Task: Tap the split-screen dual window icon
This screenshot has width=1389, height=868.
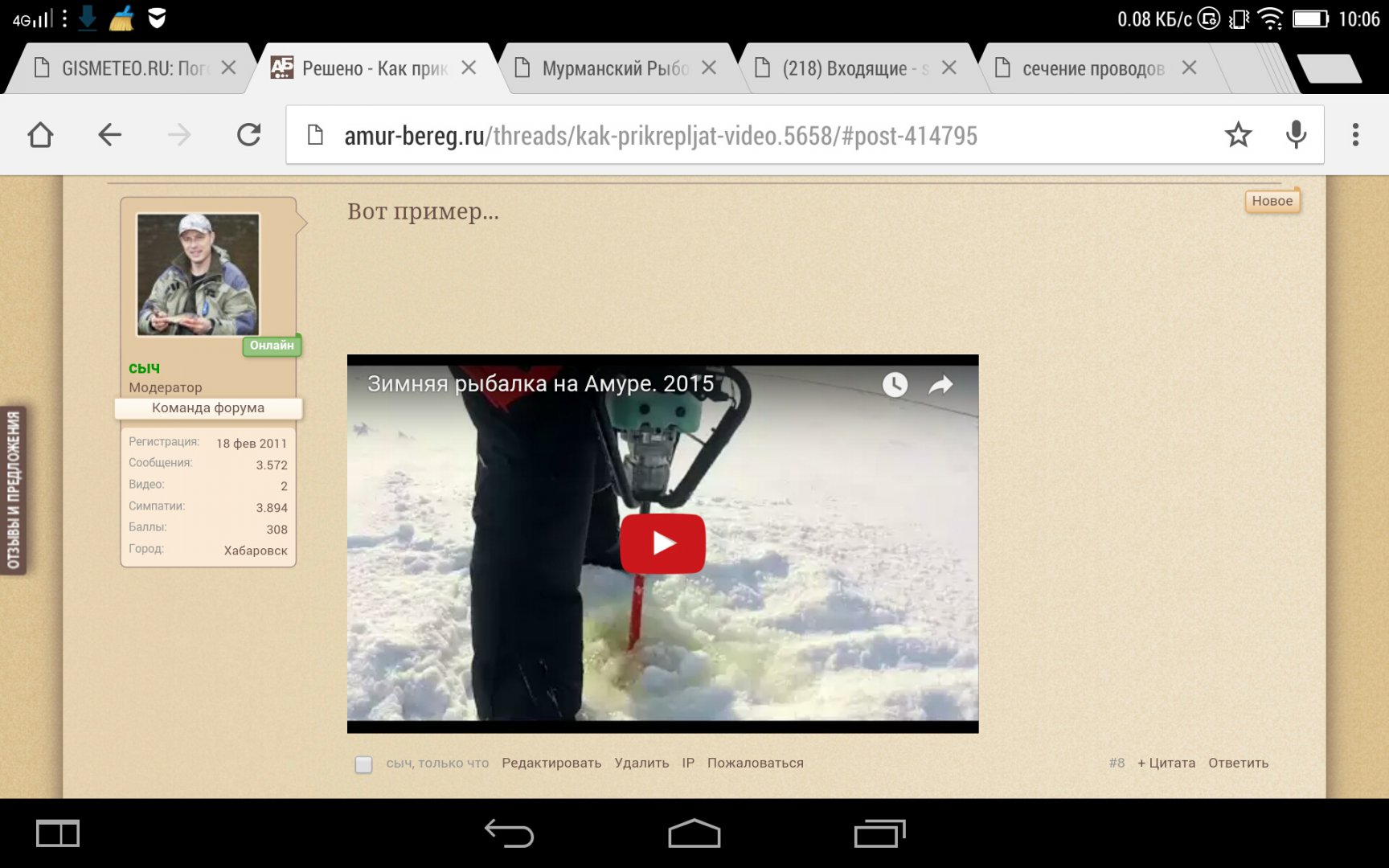Action: pos(58,833)
